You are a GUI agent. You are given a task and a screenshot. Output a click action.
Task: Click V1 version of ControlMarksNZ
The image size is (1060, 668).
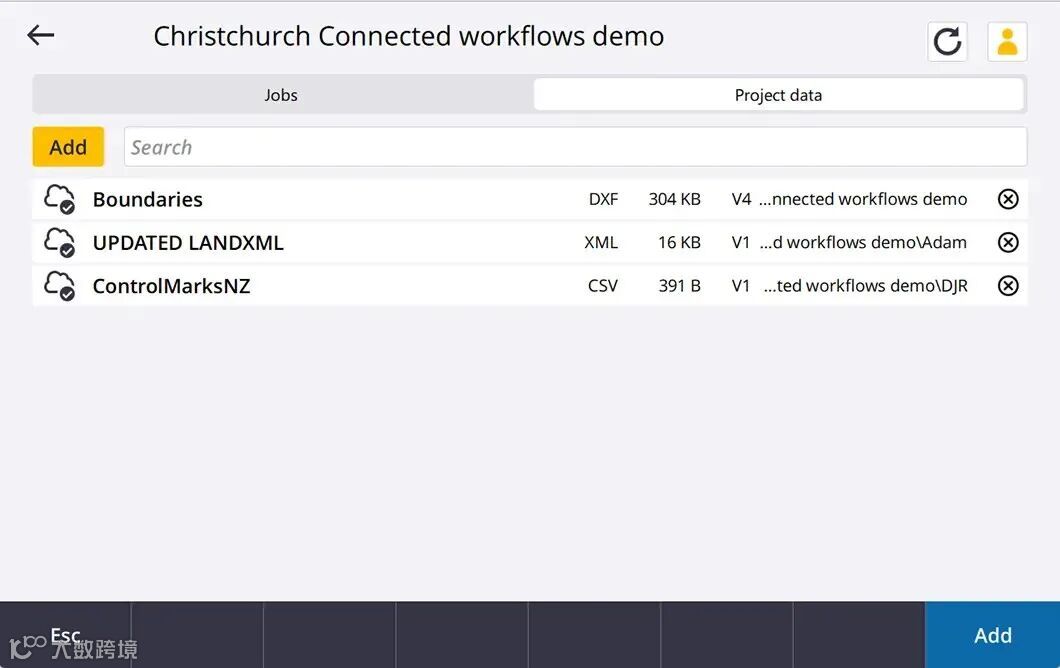pos(740,286)
